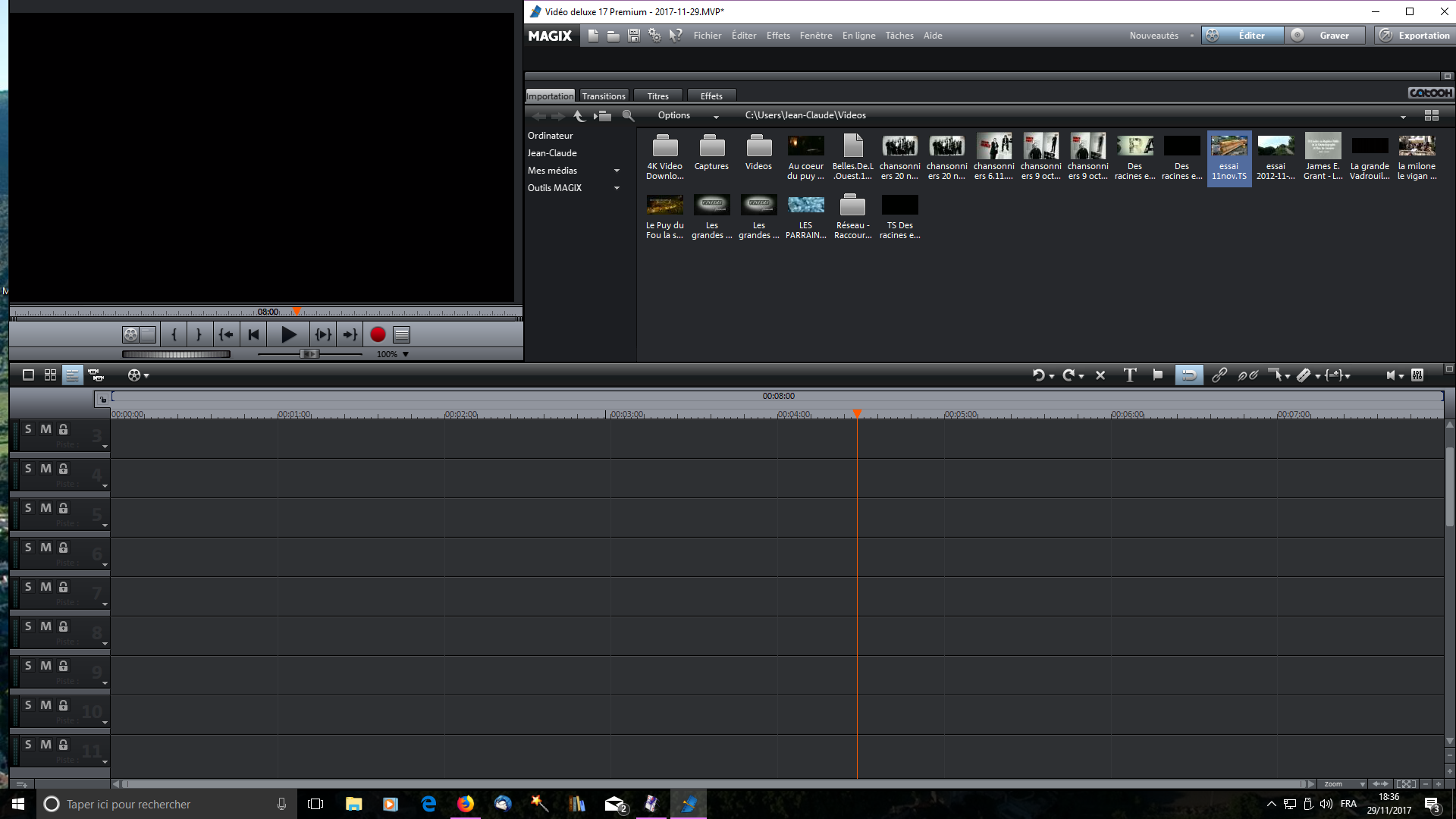The width and height of the screenshot is (1456, 819).
Task: Ungroup objects with broken chain icon
Action: click(1247, 375)
